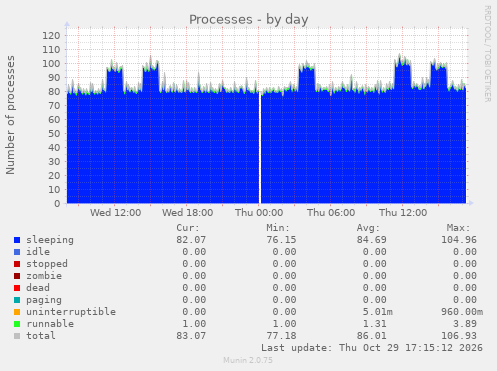Image resolution: width=497 pixels, height=371 pixels.
Task: Click runnable average value 1.31
Action: click(x=375, y=324)
